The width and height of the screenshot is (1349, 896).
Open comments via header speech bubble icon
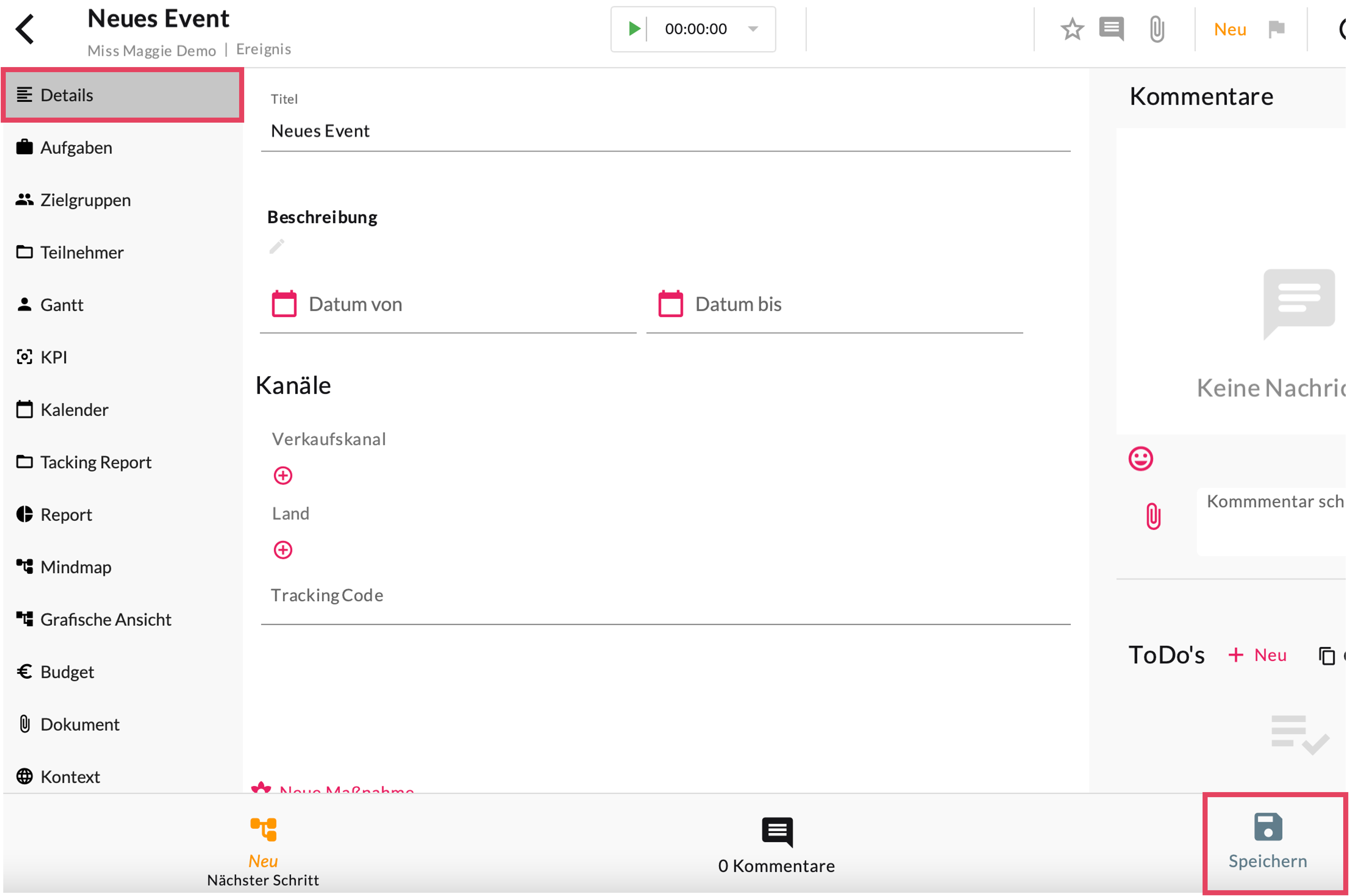(x=1111, y=29)
